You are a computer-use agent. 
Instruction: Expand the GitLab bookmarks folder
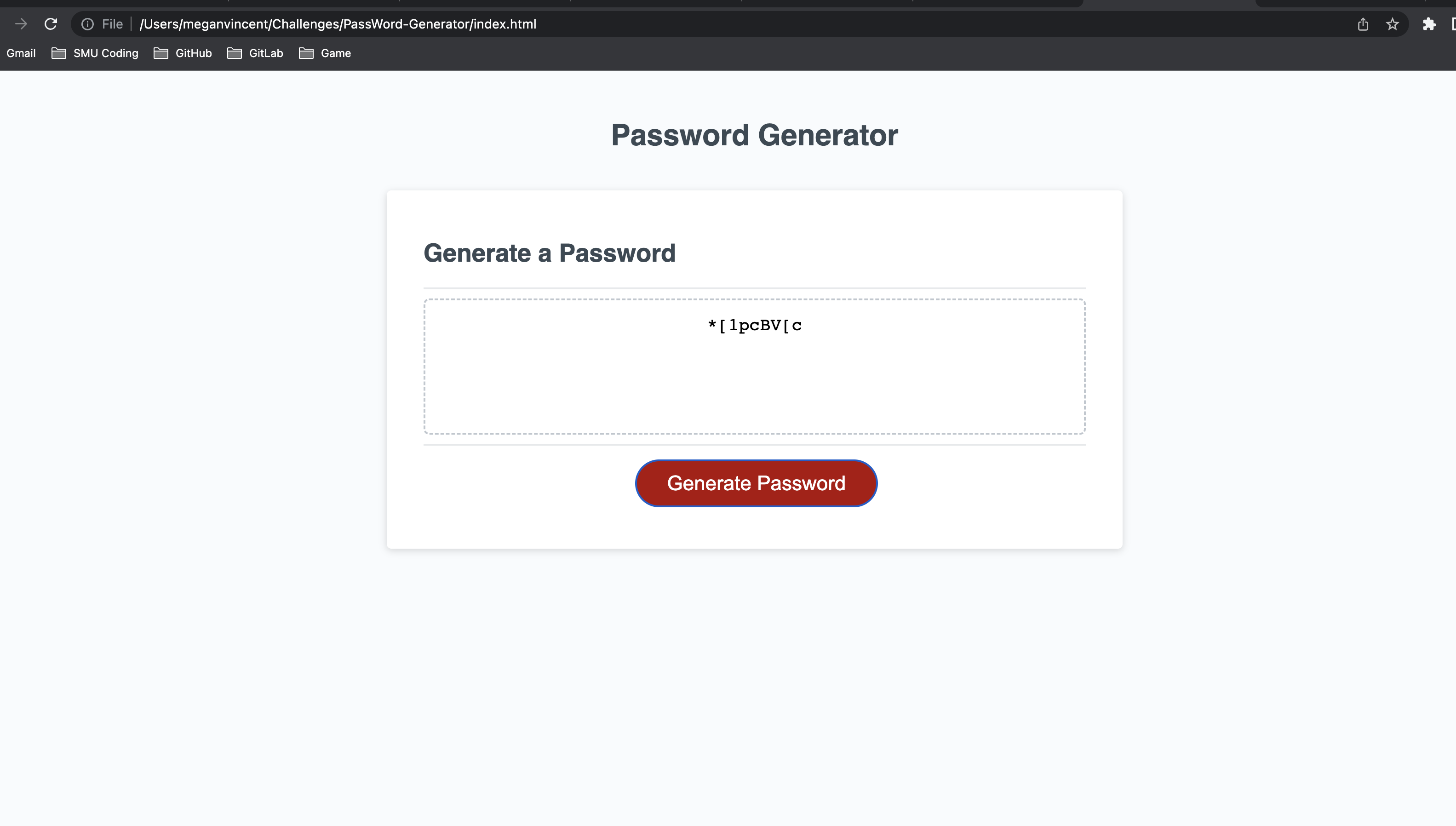(x=266, y=53)
